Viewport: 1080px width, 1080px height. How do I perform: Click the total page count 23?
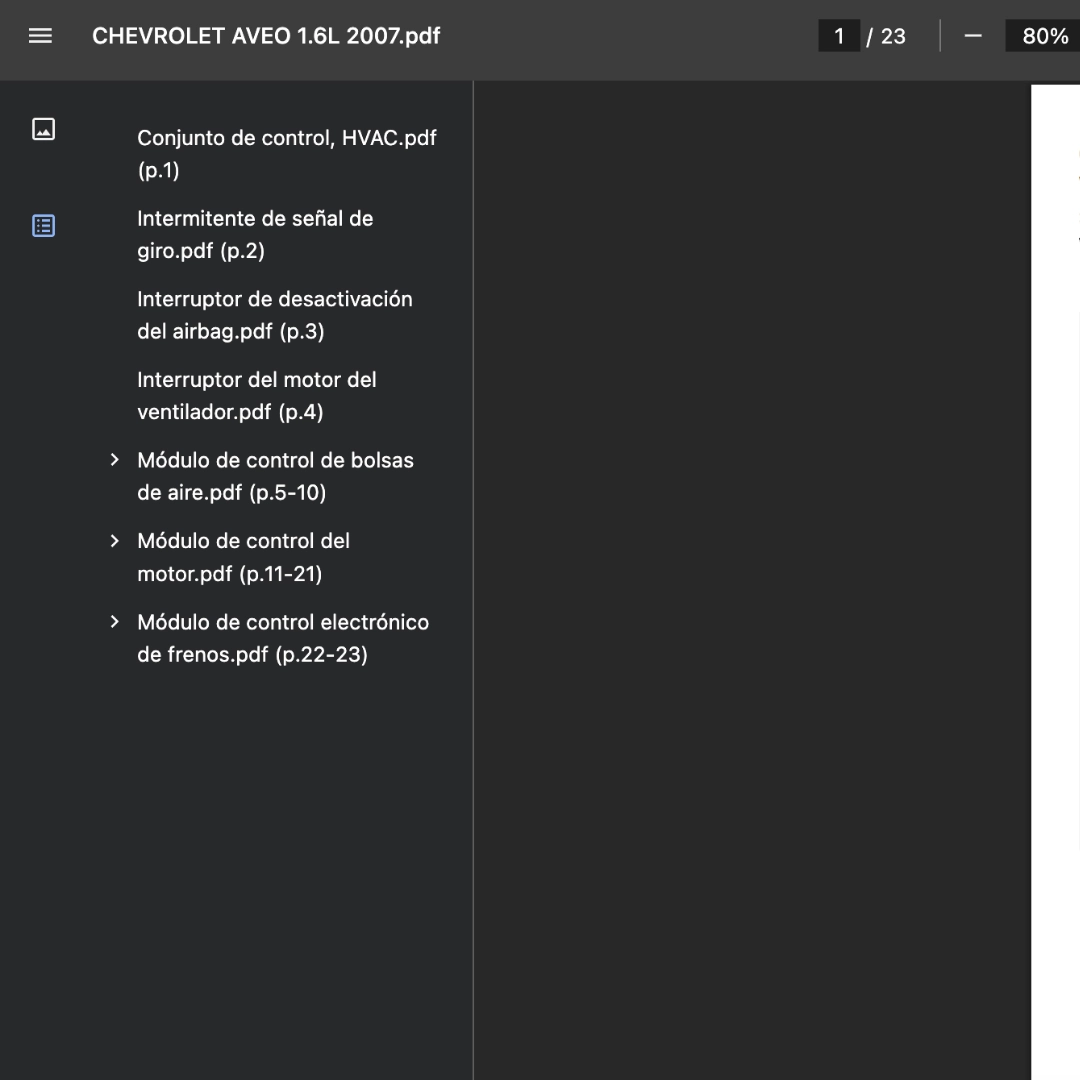click(893, 36)
